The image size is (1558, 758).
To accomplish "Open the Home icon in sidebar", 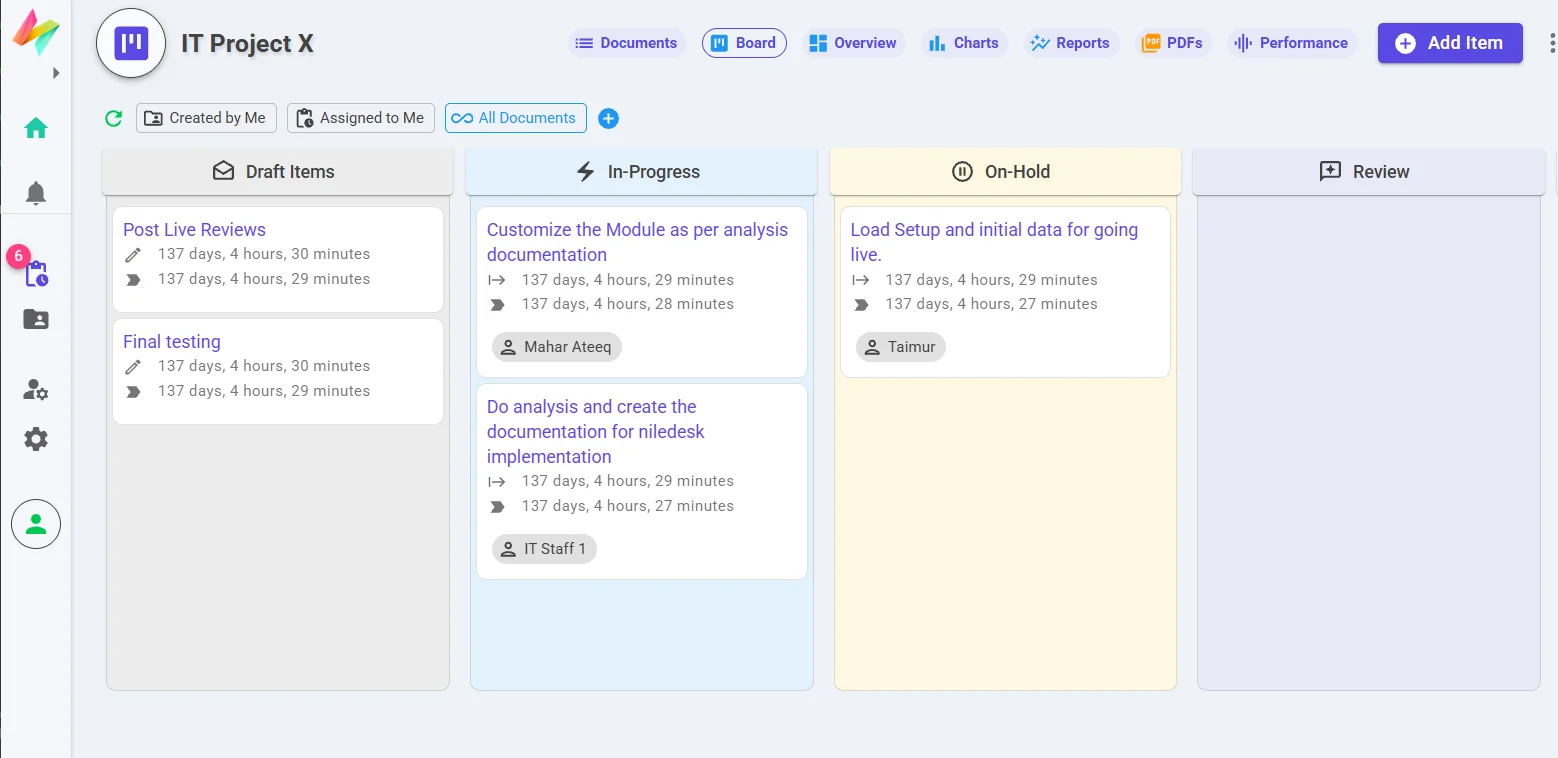I will [x=36, y=128].
